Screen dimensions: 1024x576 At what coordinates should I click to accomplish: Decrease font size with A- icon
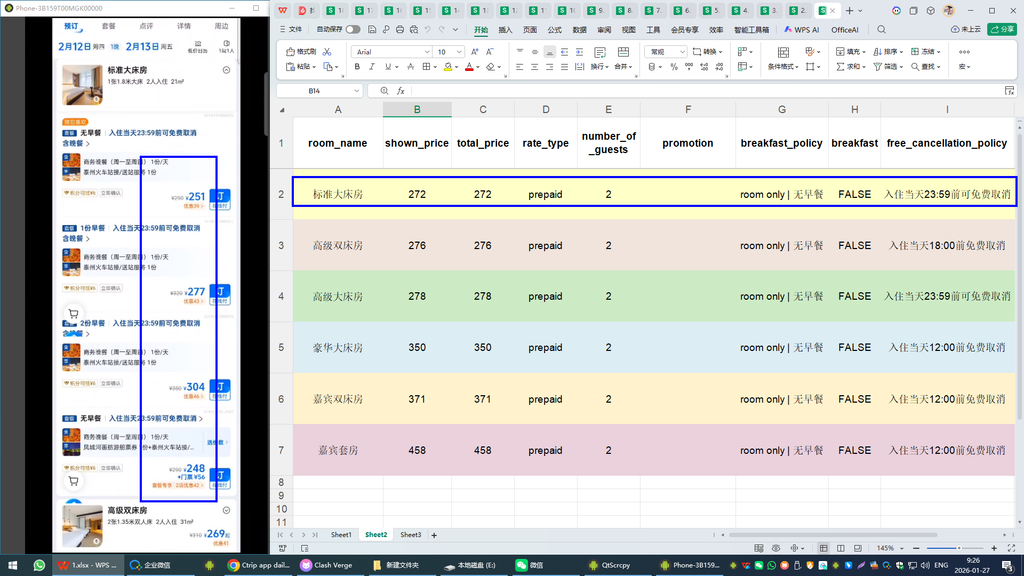[x=490, y=52]
